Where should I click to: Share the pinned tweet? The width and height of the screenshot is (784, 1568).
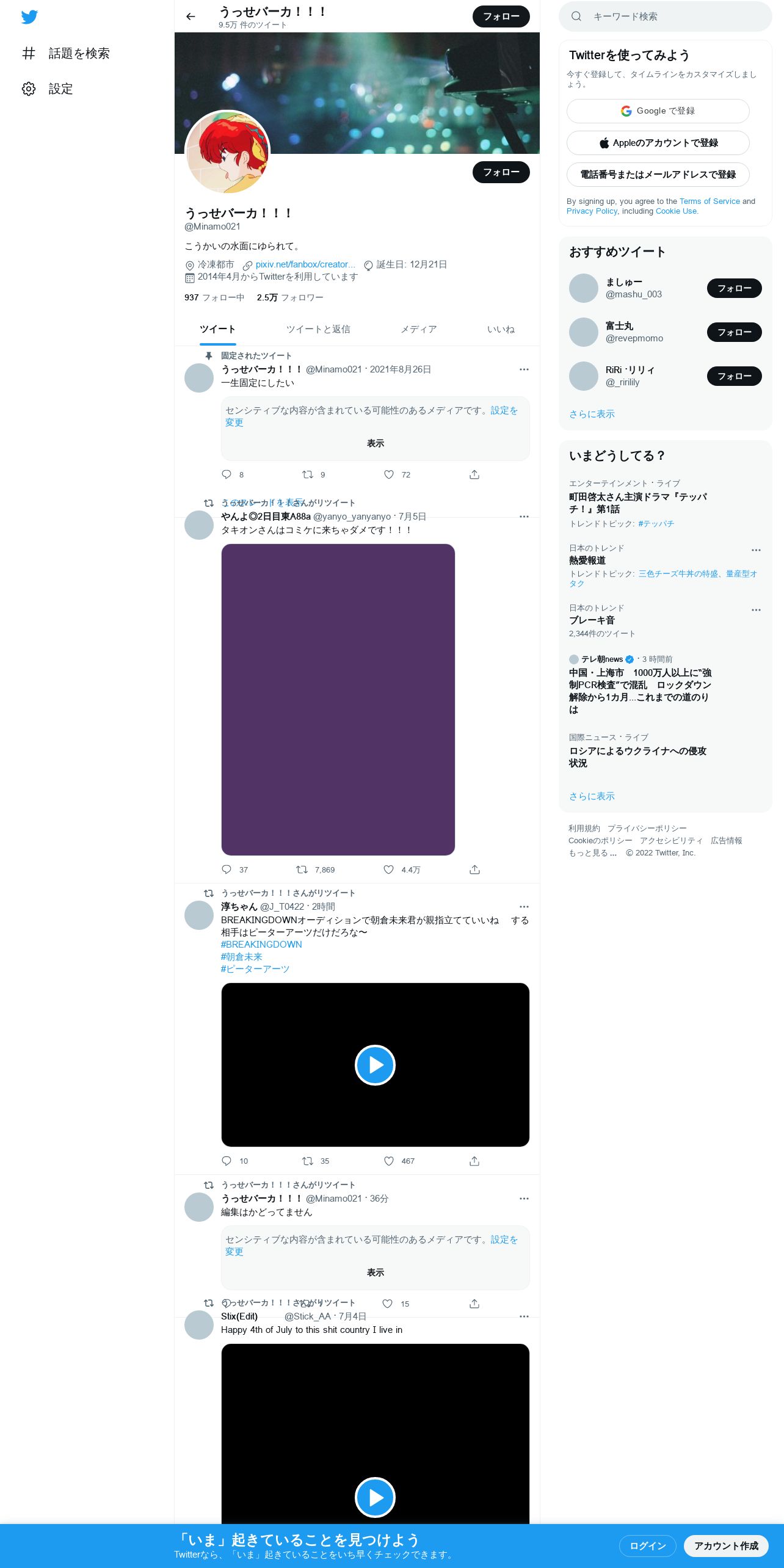[x=474, y=474]
